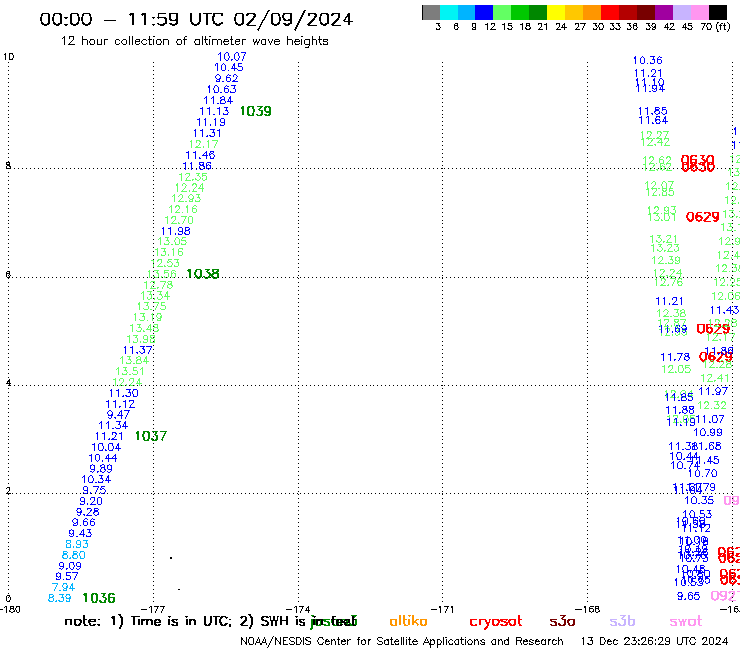Click the wave height value '7.94'
Image resolution: width=740 pixels, height=650 pixels.
[x=63, y=588]
